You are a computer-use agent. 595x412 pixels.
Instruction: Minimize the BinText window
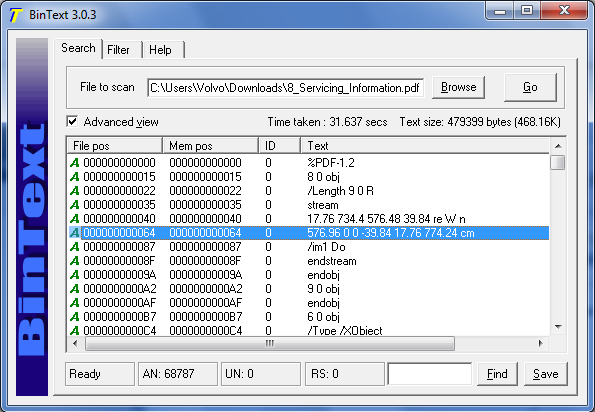(500, 11)
